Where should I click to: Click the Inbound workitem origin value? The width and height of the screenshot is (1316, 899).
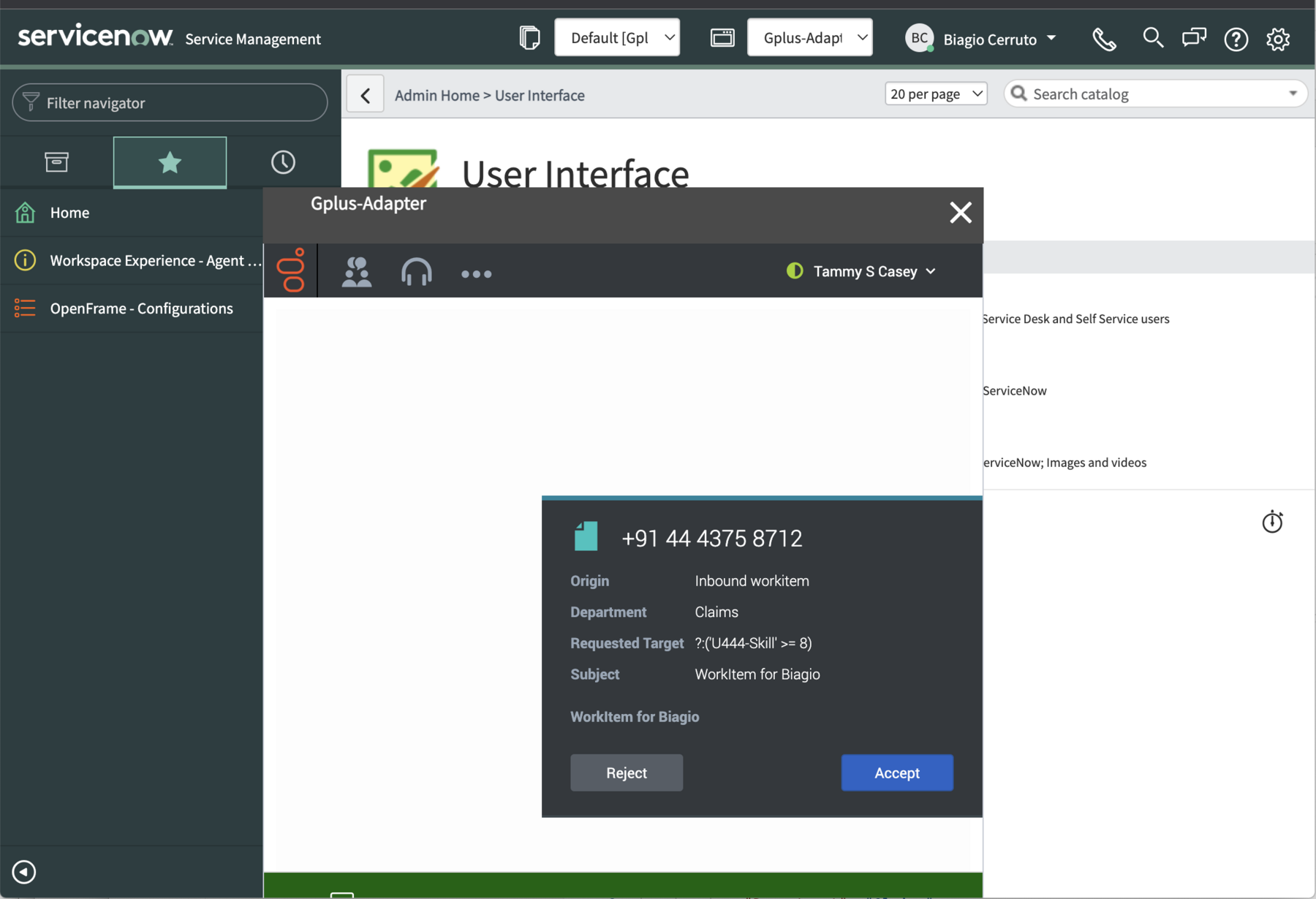click(752, 581)
